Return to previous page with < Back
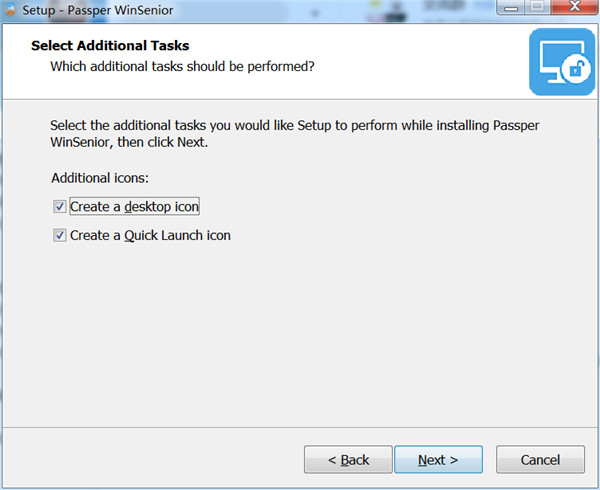Viewport: 600px width, 490px height. (x=348, y=459)
